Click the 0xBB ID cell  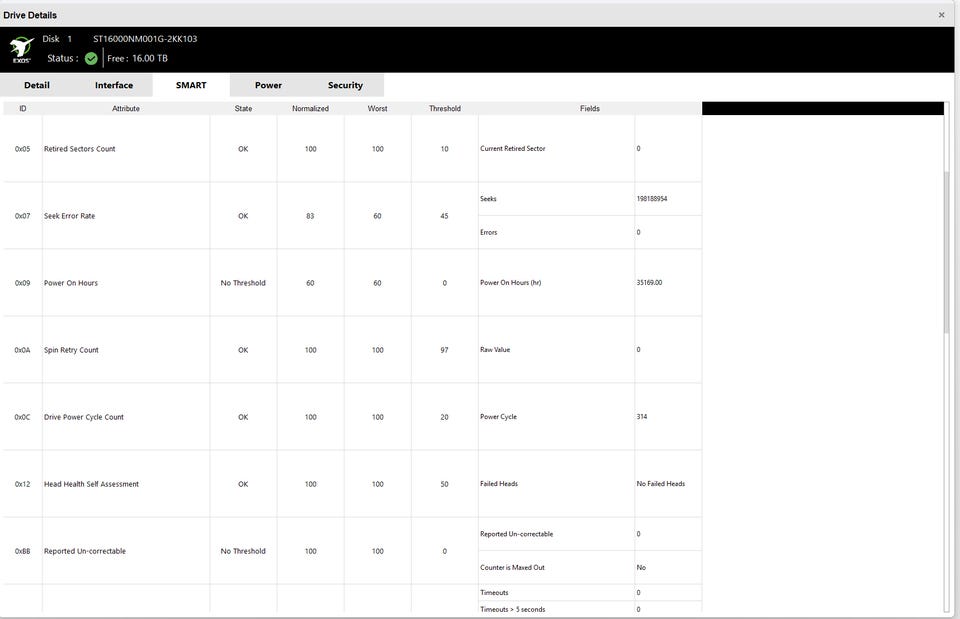[x=22, y=551]
